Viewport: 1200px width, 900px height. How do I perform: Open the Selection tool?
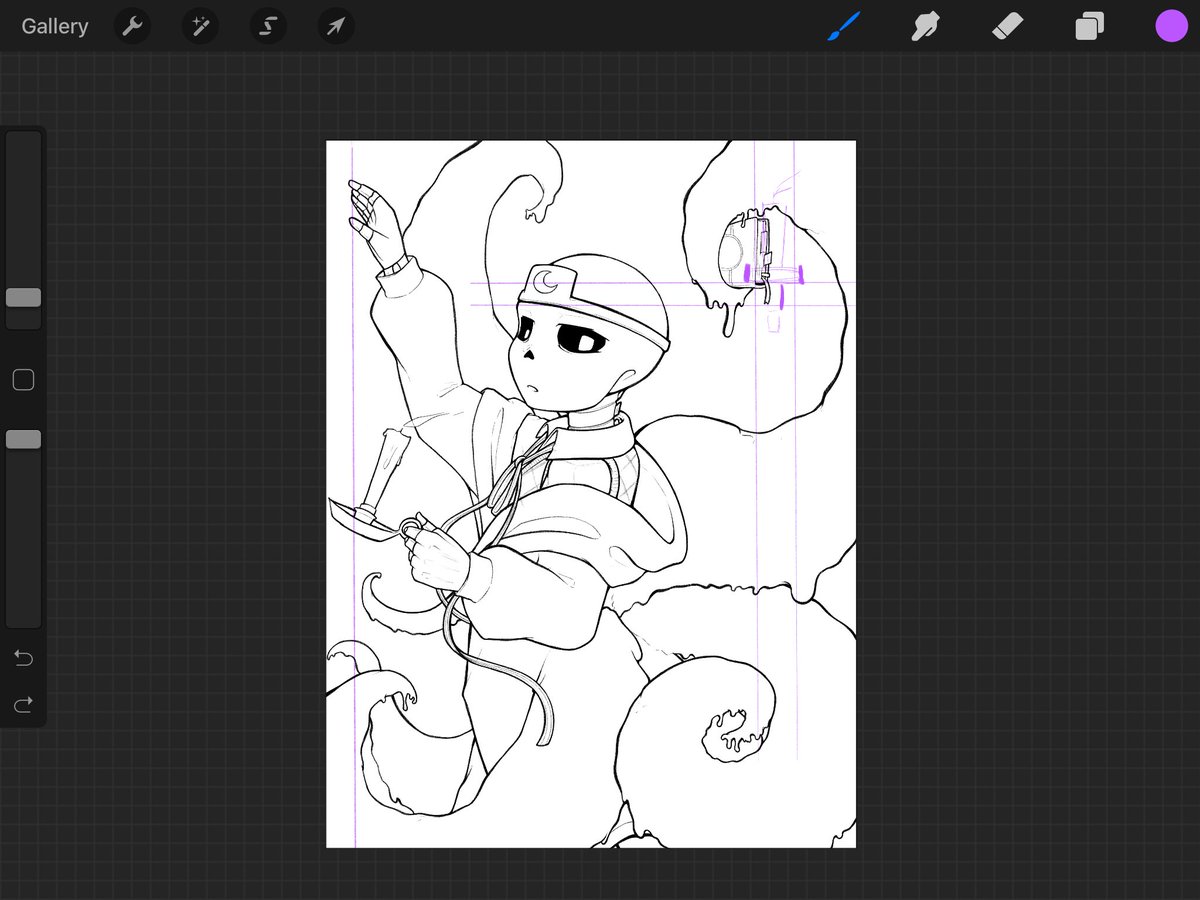267,26
